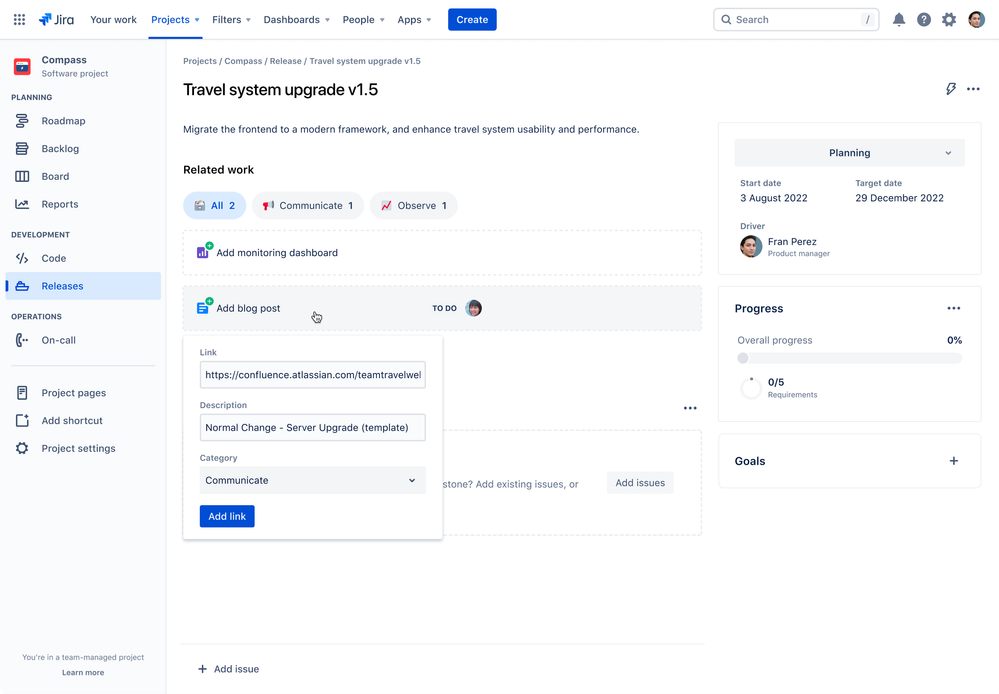Open Projects breadcrumb link
Viewport: 999px width, 694px height.
(x=200, y=61)
